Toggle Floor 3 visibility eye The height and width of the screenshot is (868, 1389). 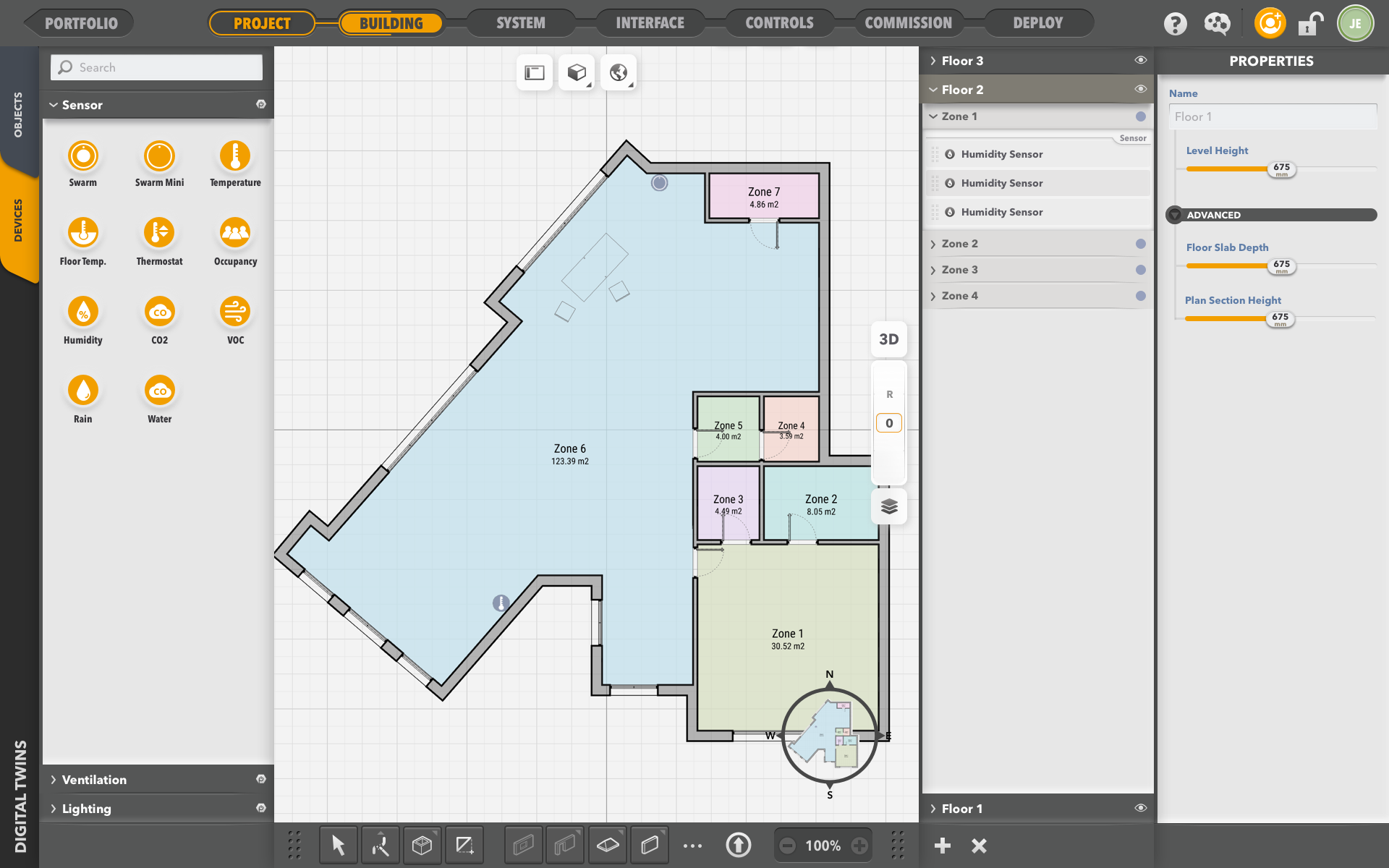[1140, 61]
